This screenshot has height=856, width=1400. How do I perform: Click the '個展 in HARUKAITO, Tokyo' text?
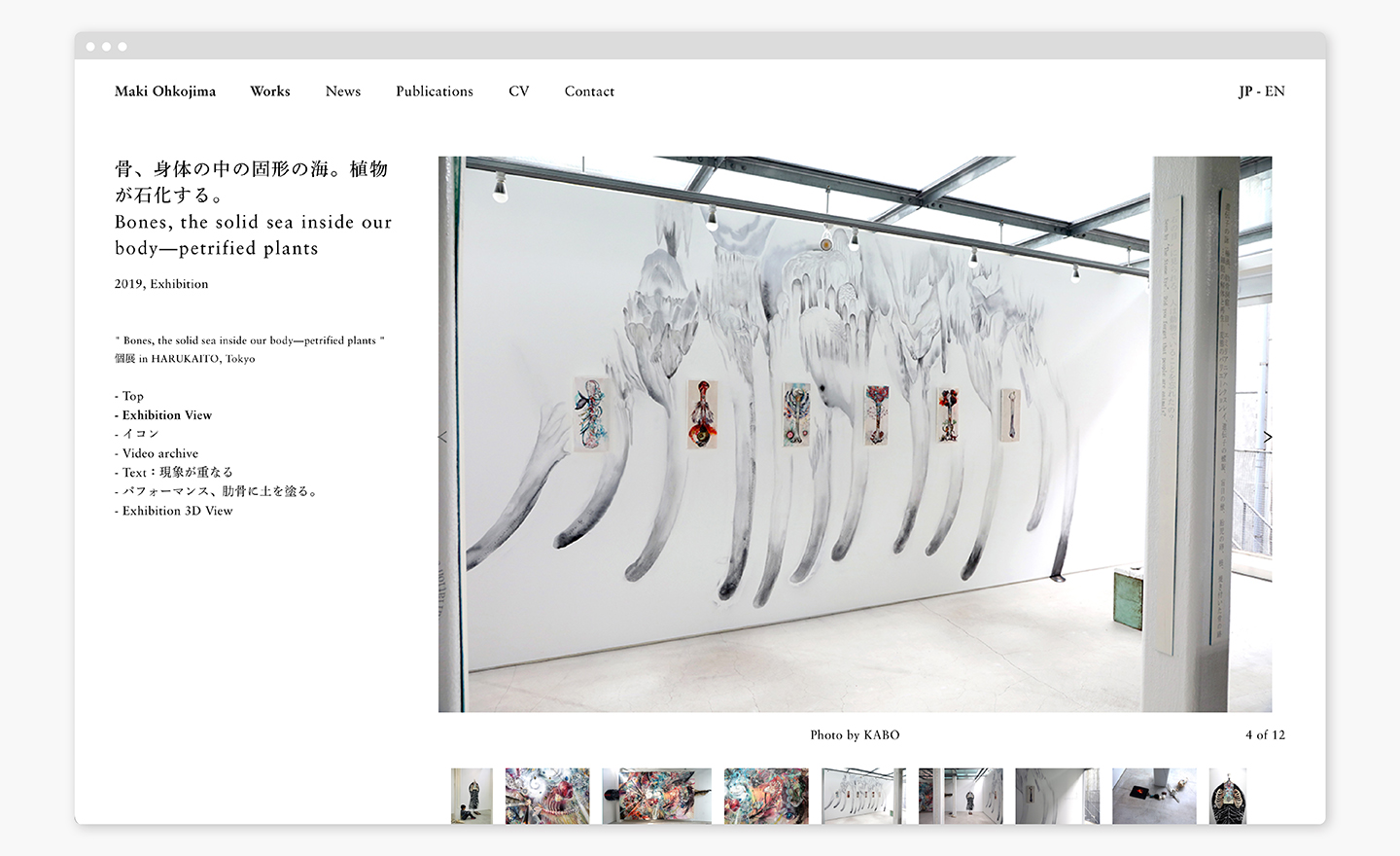[x=185, y=359]
